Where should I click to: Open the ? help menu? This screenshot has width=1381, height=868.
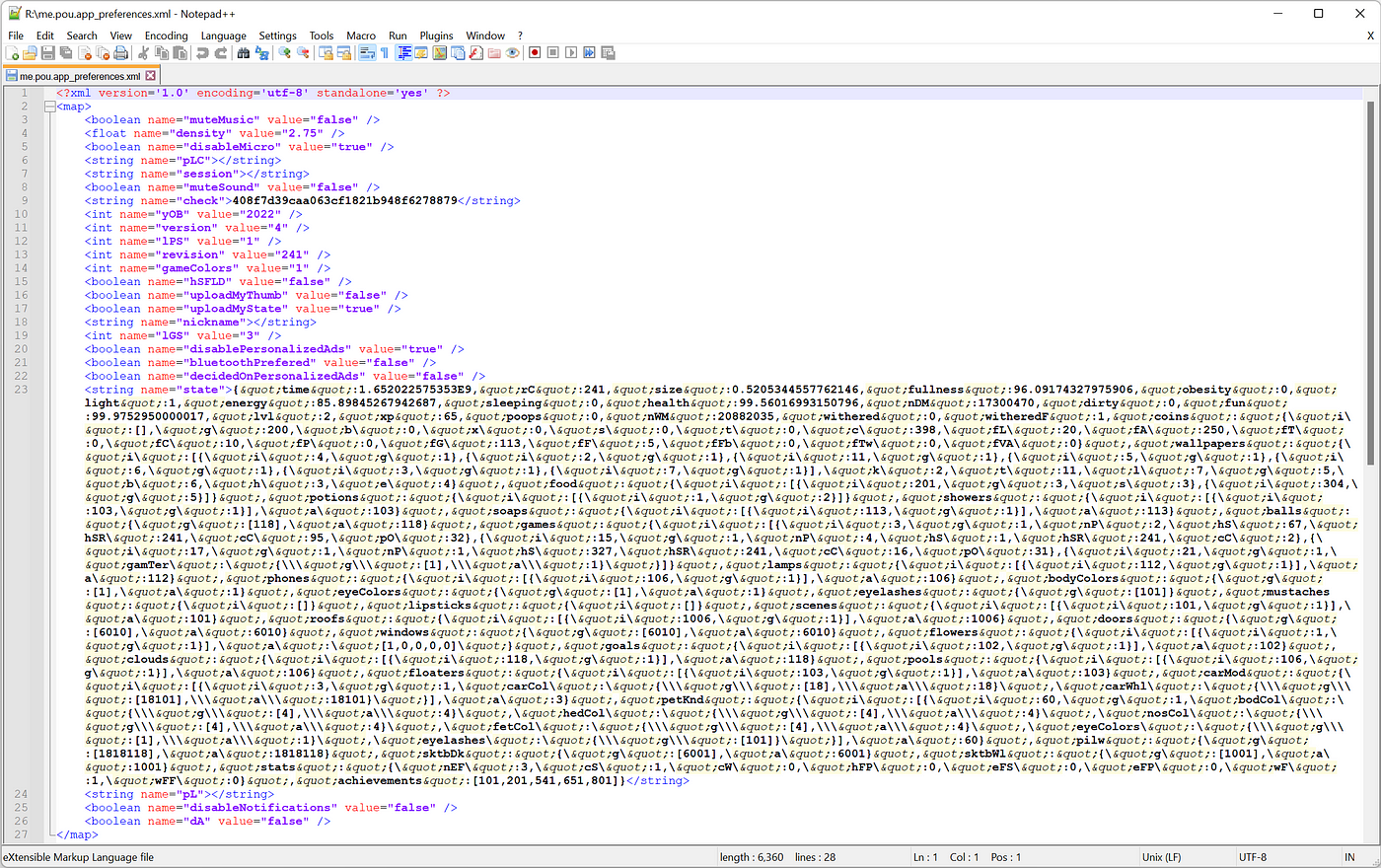coord(520,36)
